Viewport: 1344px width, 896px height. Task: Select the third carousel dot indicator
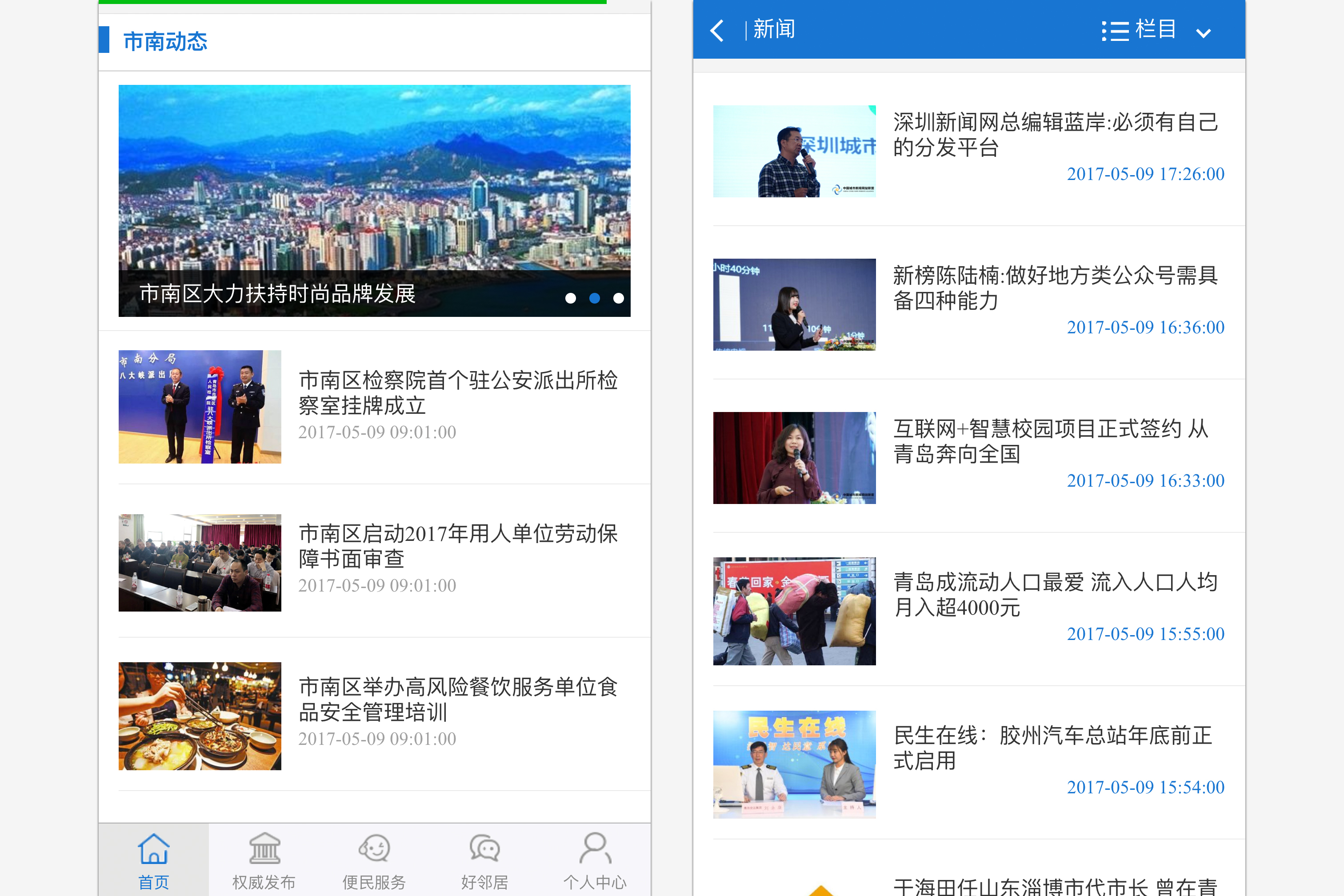coord(618,298)
